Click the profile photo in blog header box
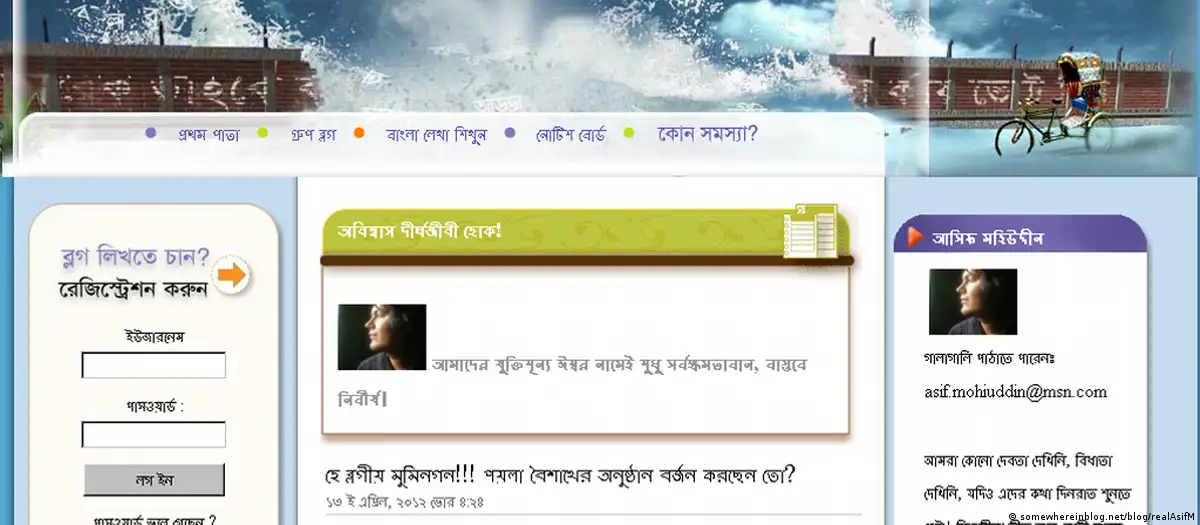 click(382, 337)
